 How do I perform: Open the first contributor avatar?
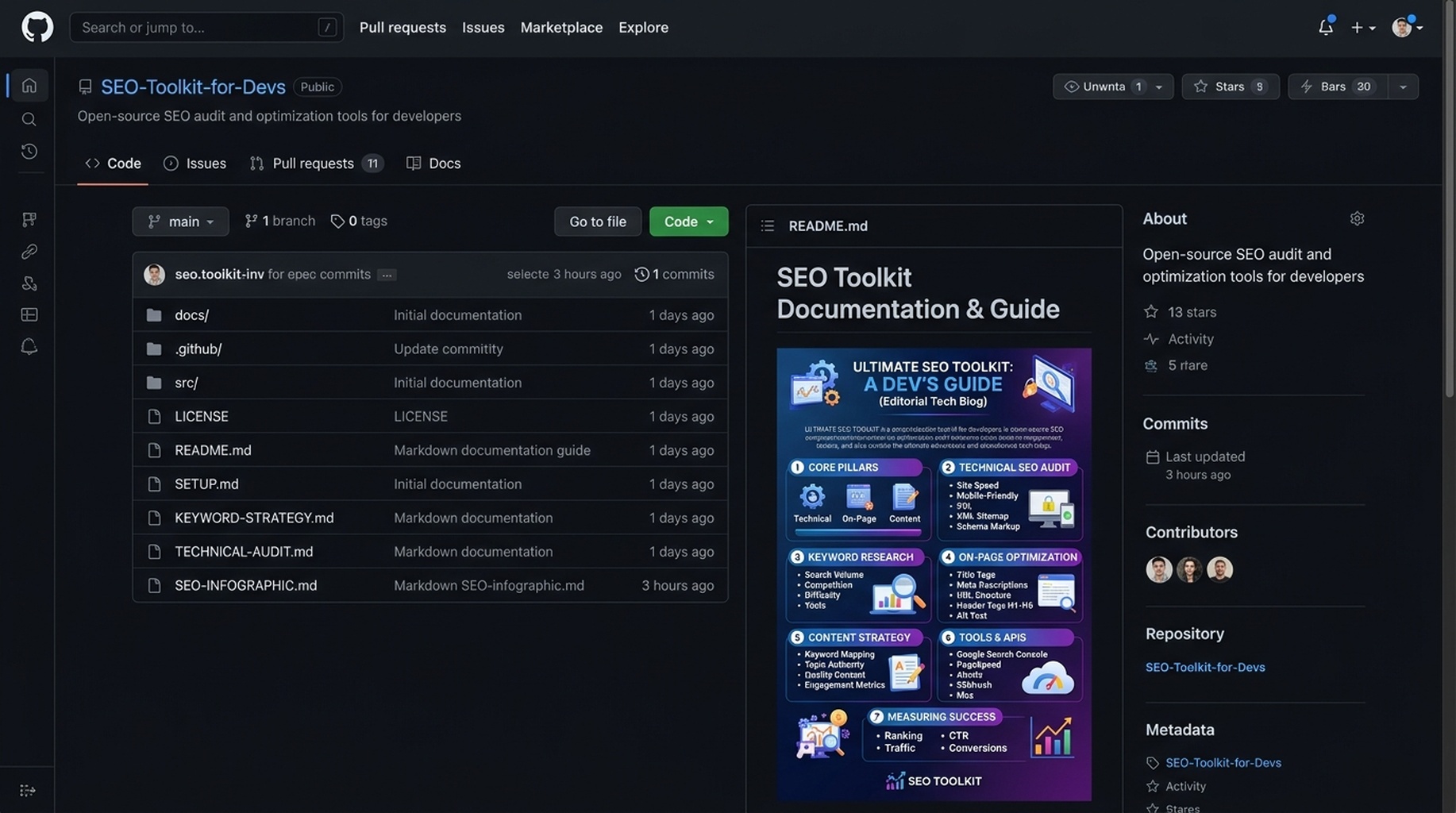pyautogui.click(x=1158, y=569)
